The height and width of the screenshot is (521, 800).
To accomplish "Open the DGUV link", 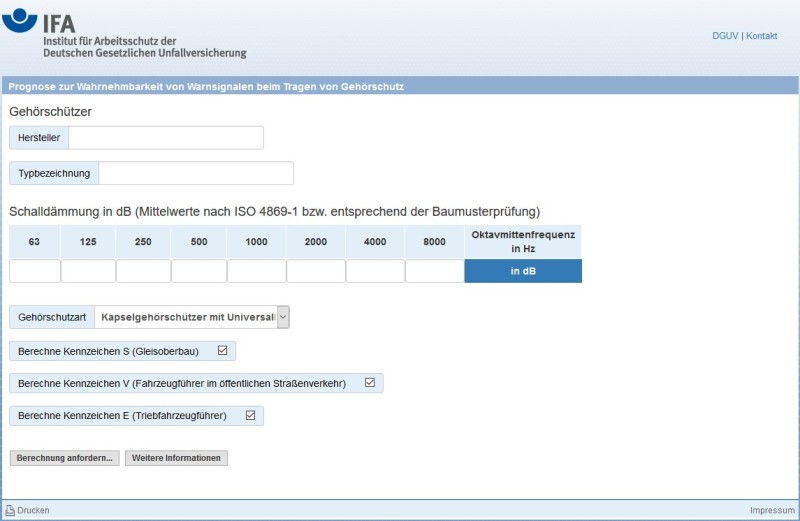I will point(724,36).
